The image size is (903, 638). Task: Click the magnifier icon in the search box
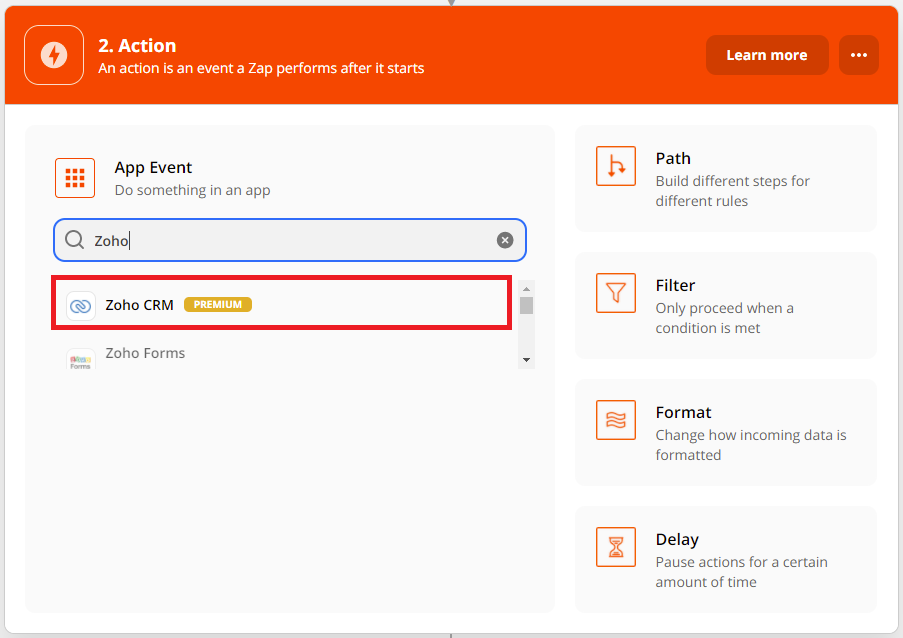74,240
